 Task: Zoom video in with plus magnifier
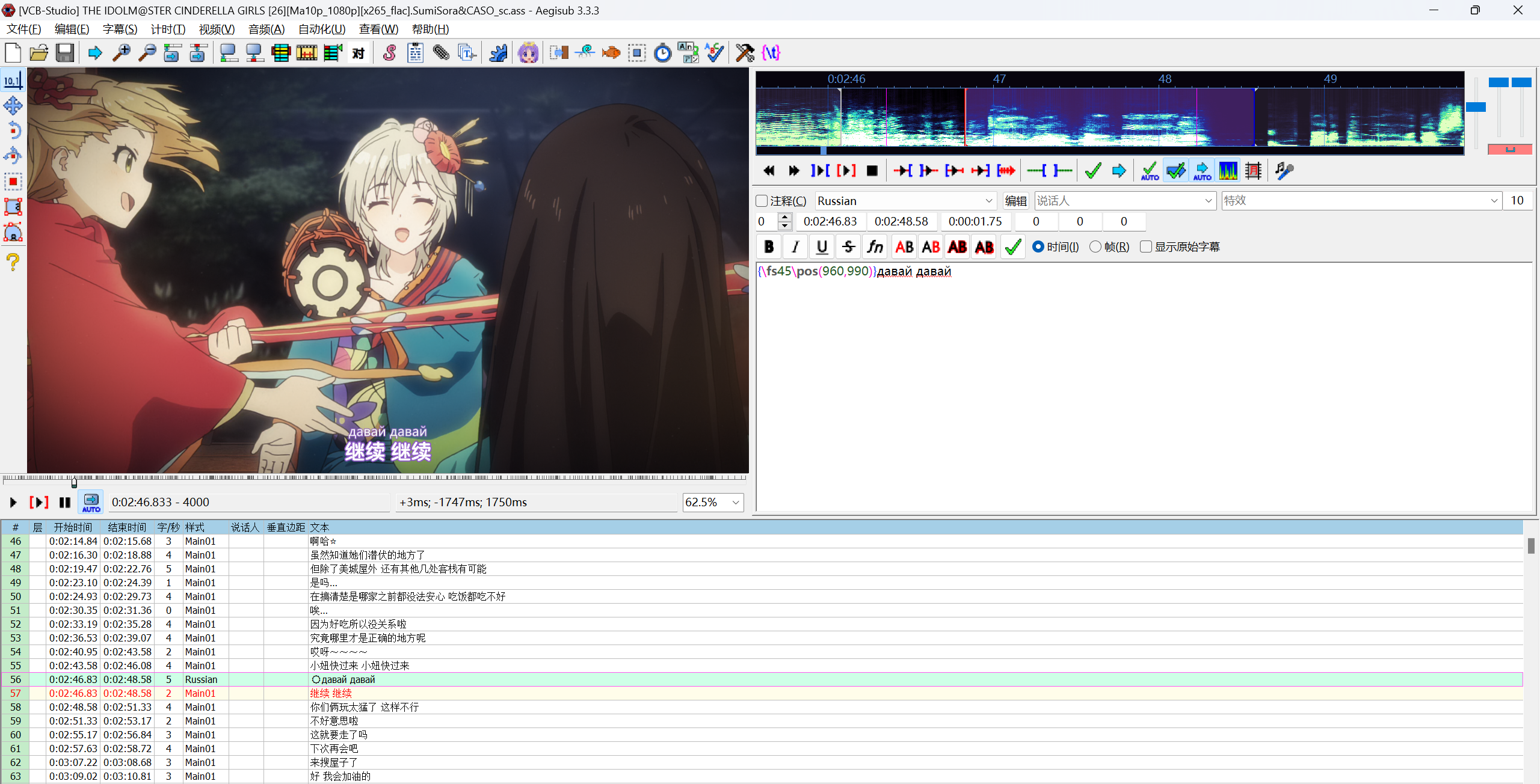[122, 53]
